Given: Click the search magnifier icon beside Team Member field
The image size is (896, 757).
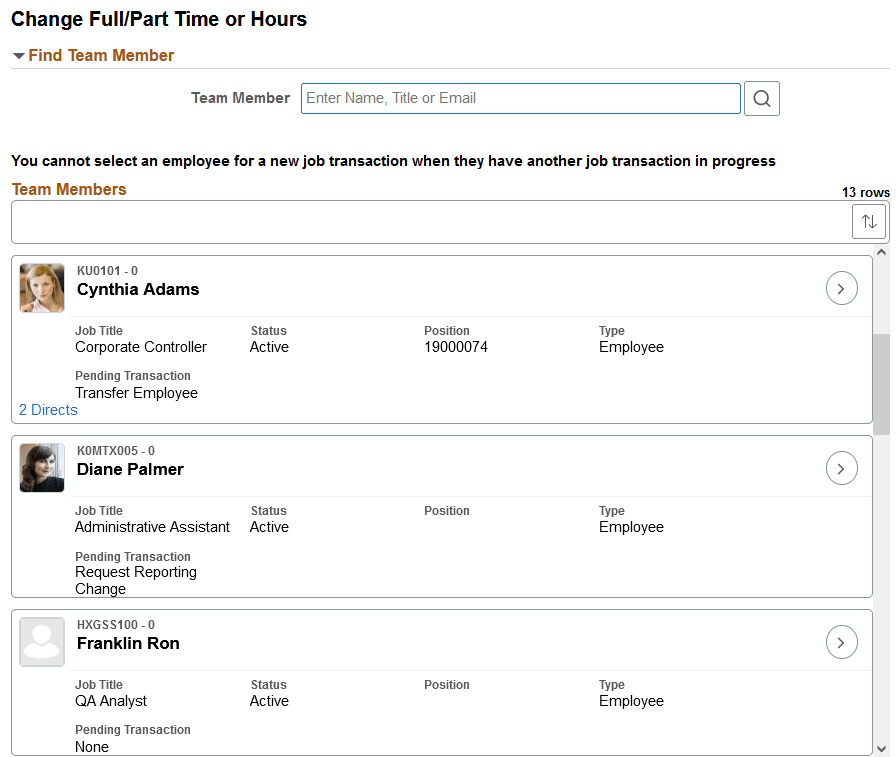Looking at the screenshot, I should pyautogui.click(x=762, y=98).
